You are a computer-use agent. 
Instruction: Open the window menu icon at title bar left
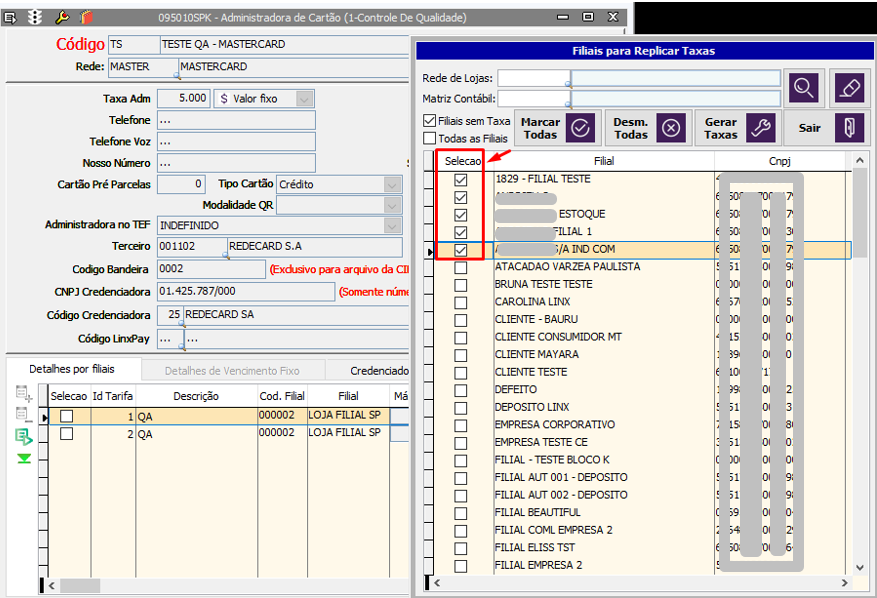tap(10, 17)
